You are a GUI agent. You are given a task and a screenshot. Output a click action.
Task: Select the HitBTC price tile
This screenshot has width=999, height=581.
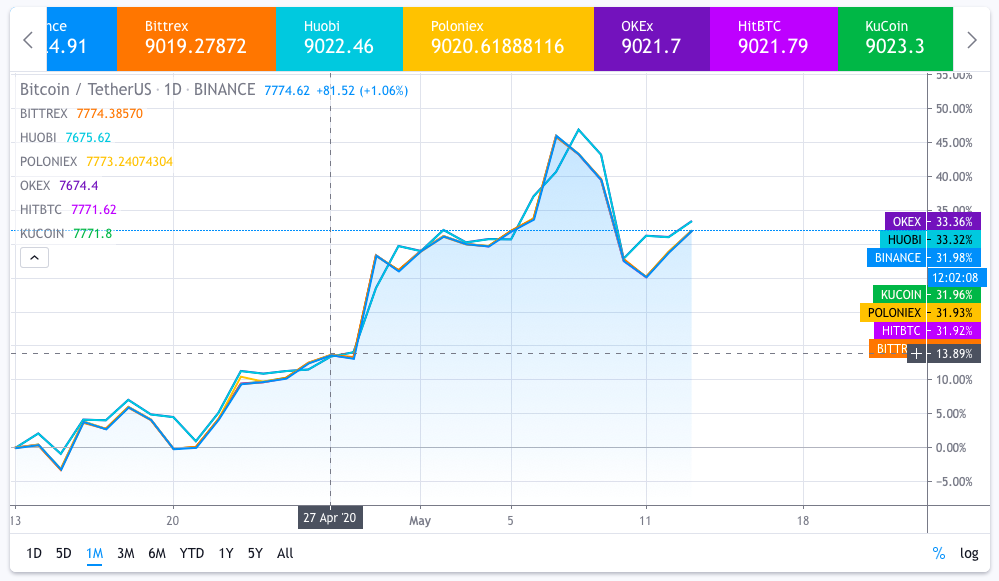tap(773, 39)
